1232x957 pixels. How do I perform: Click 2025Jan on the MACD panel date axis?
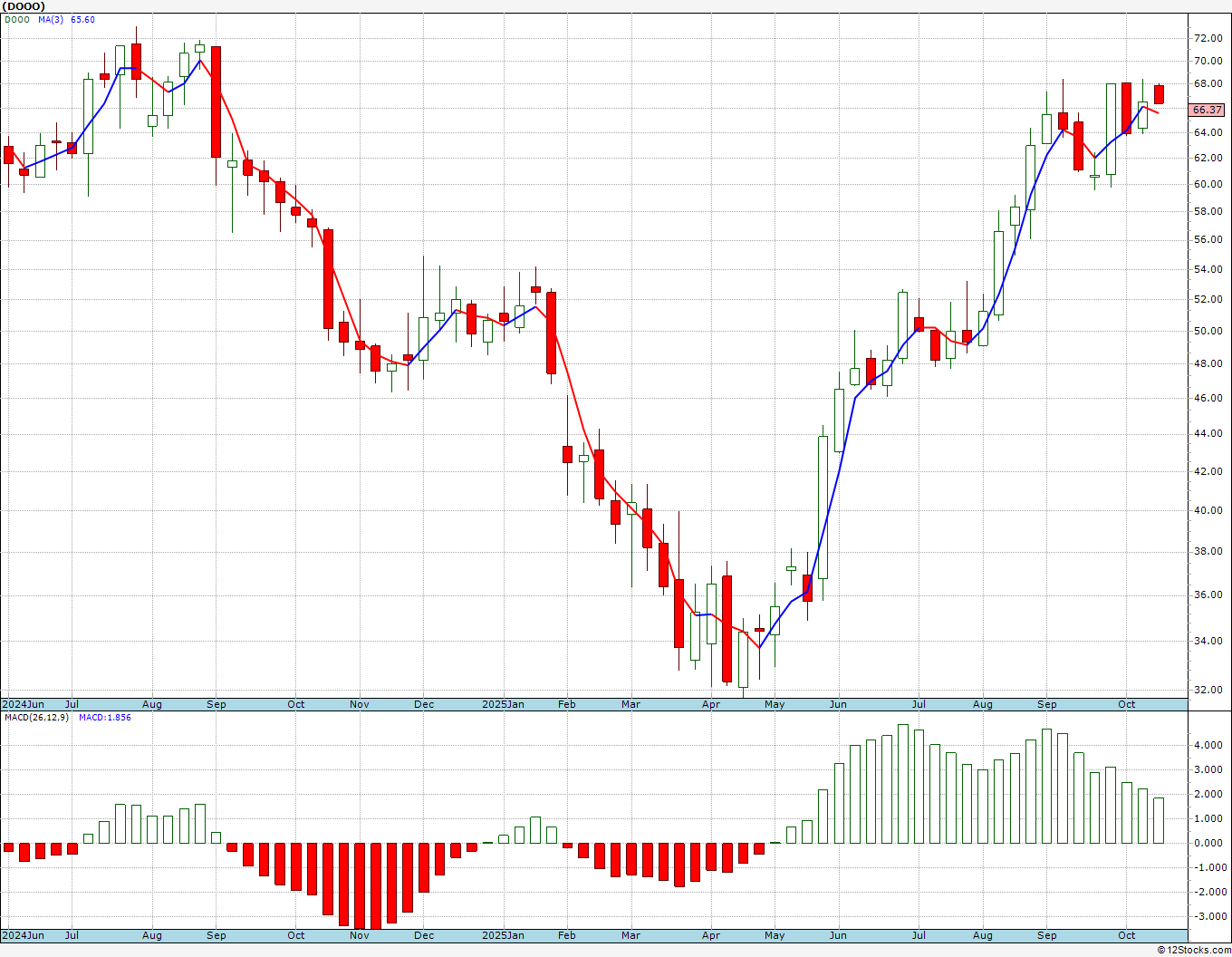point(503,935)
